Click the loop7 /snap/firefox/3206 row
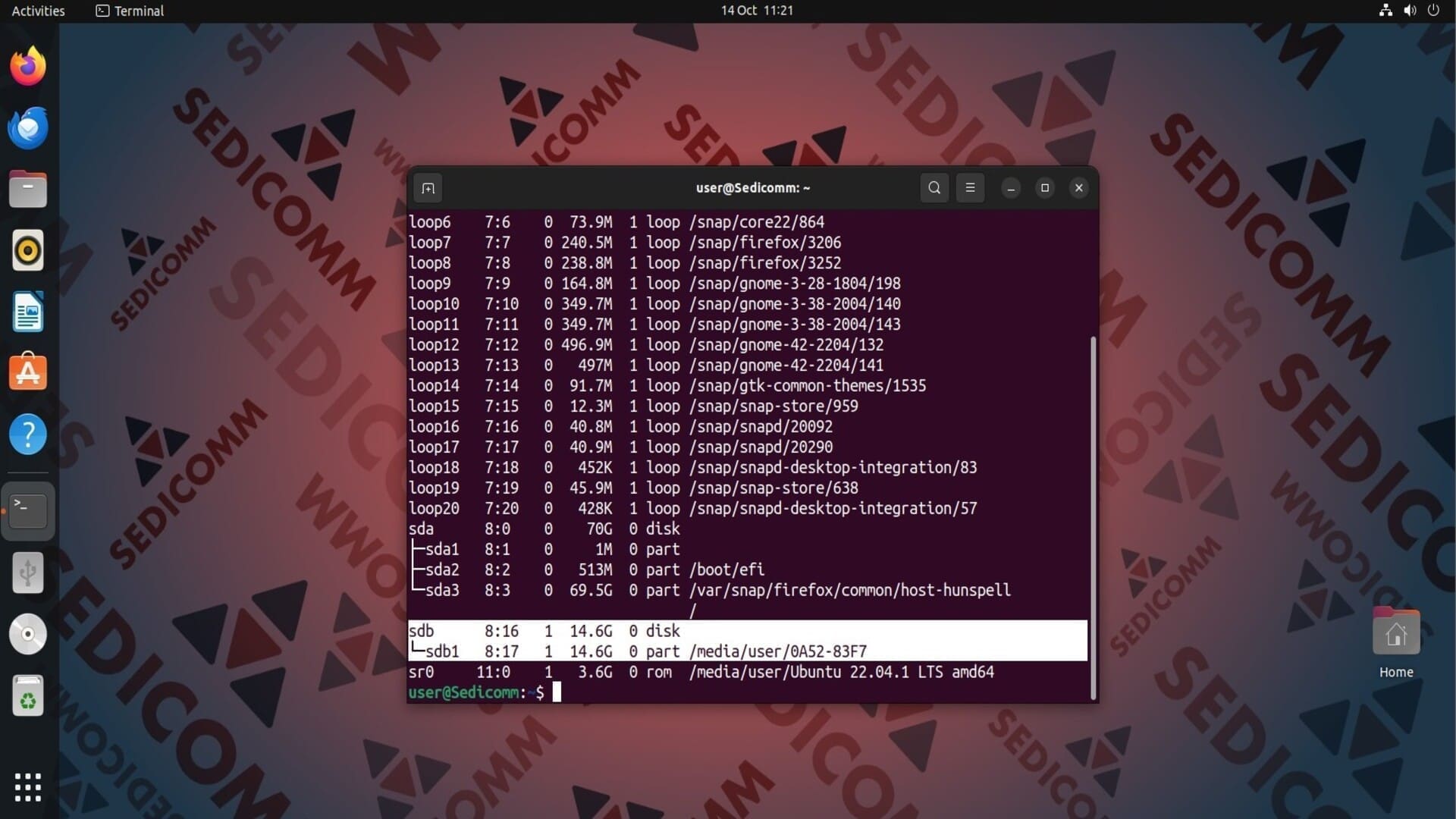The image size is (1456, 819). 625,243
